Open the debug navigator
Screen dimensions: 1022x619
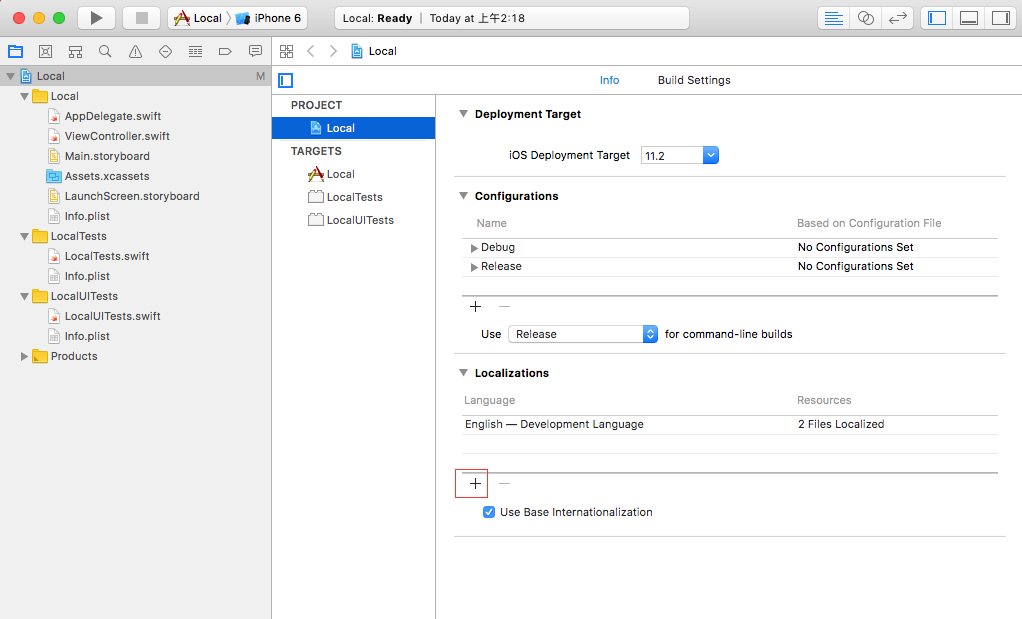(196, 51)
